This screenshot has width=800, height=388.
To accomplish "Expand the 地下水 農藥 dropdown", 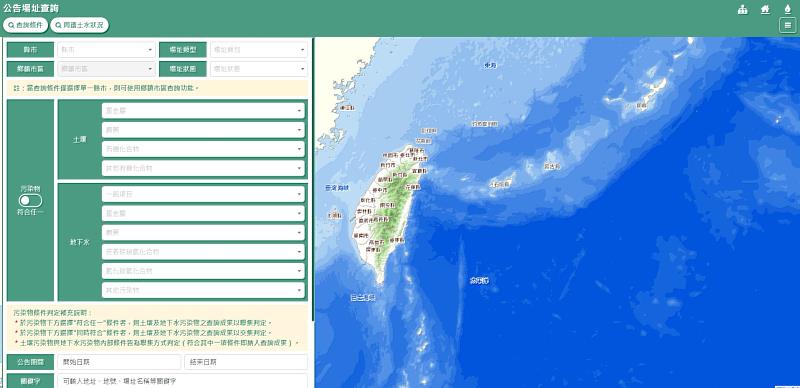I will [x=203, y=232].
